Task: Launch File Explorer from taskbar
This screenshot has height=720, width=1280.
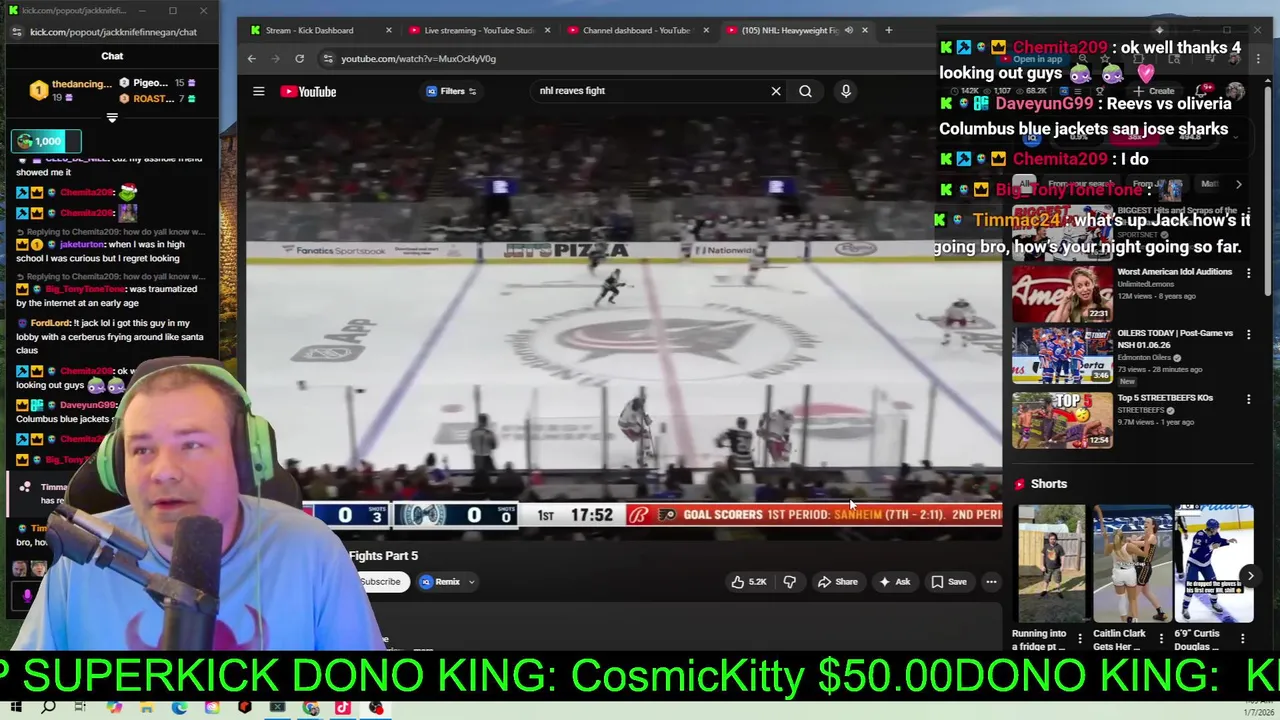Action: tap(146, 708)
